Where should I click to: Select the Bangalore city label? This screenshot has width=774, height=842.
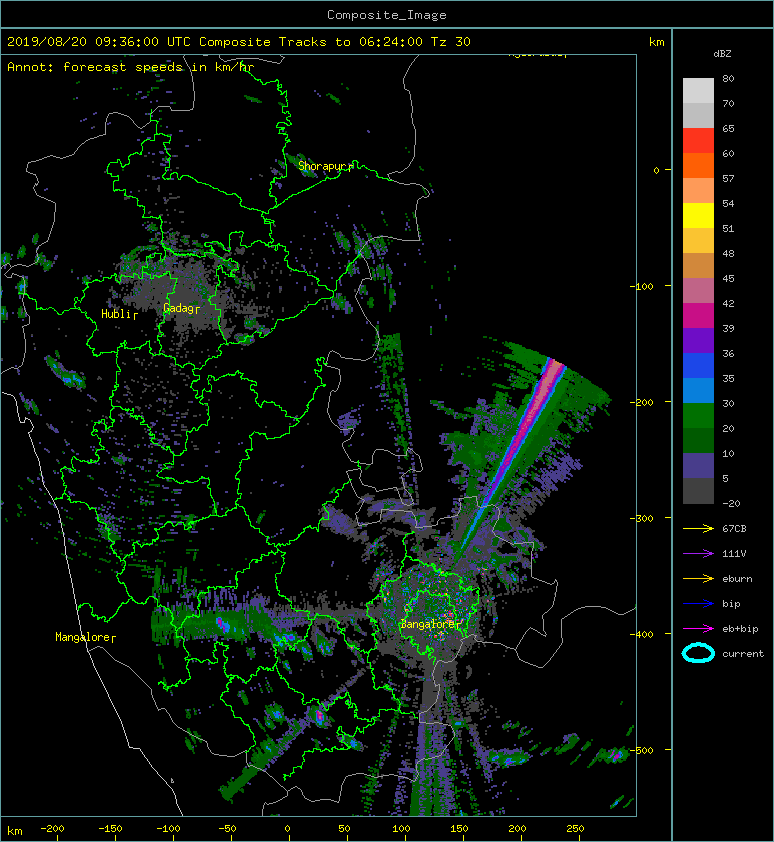point(430,624)
